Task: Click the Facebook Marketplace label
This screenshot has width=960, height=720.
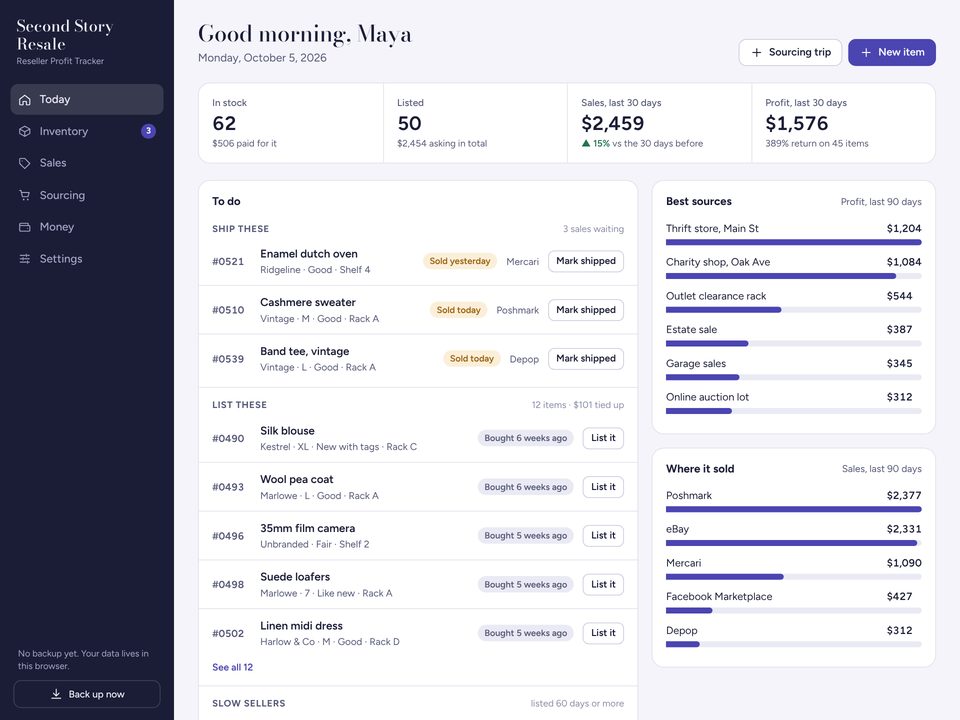Action: [x=719, y=596]
